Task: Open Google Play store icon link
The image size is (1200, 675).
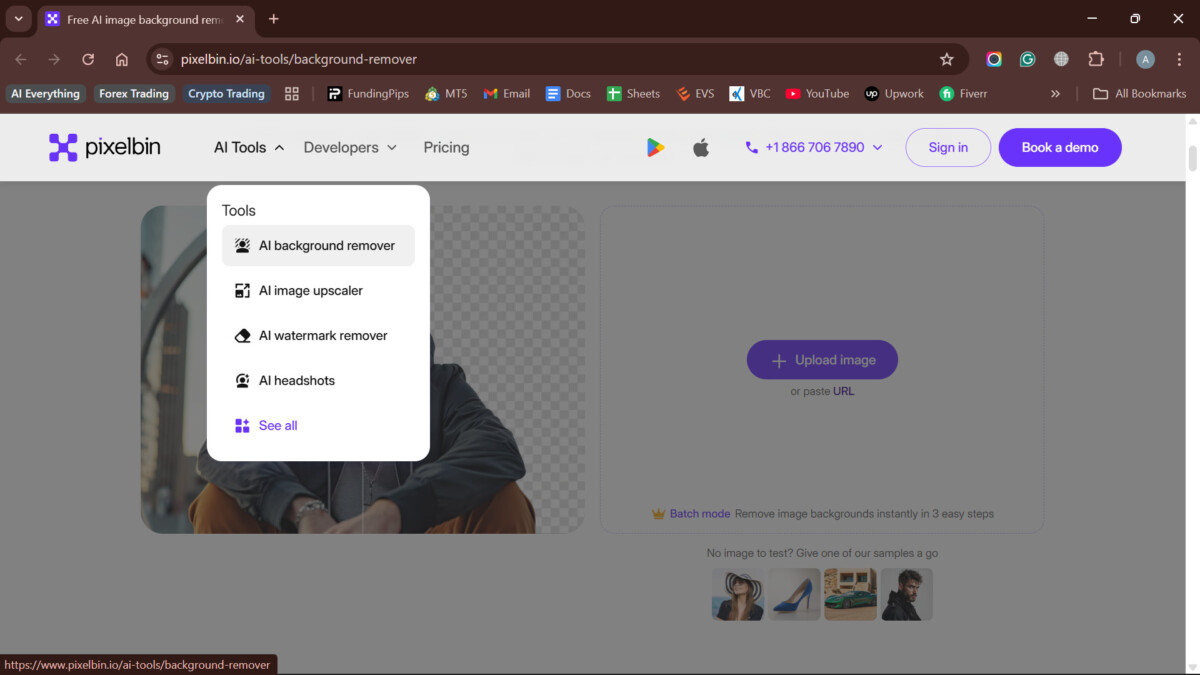Action: coord(655,148)
